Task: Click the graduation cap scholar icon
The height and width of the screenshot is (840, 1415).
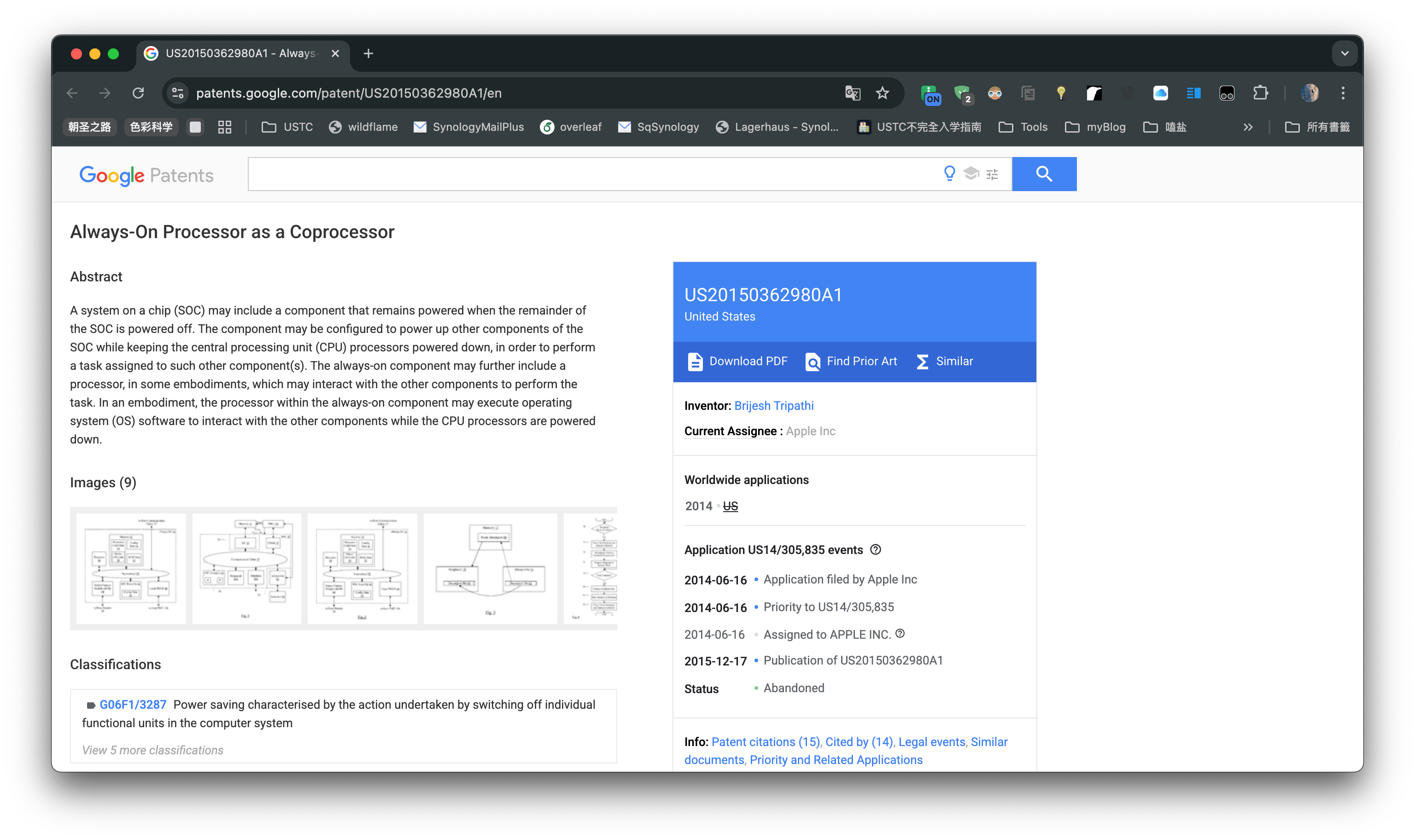Action: [x=971, y=173]
